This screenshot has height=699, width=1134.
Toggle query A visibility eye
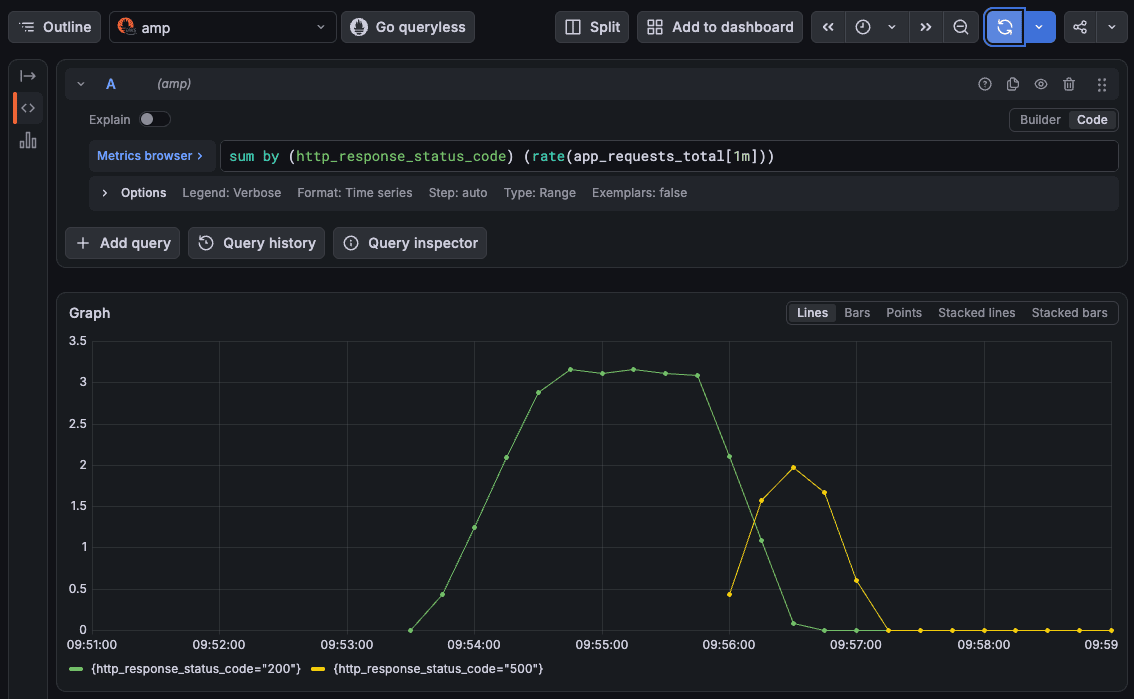click(x=1041, y=84)
